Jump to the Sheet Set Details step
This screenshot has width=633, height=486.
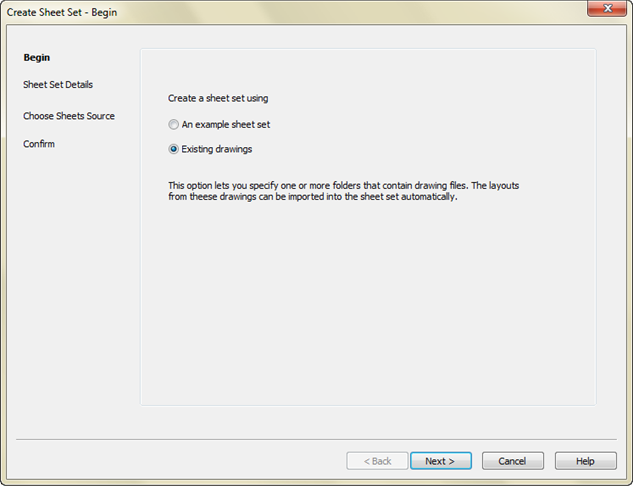coord(58,85)
